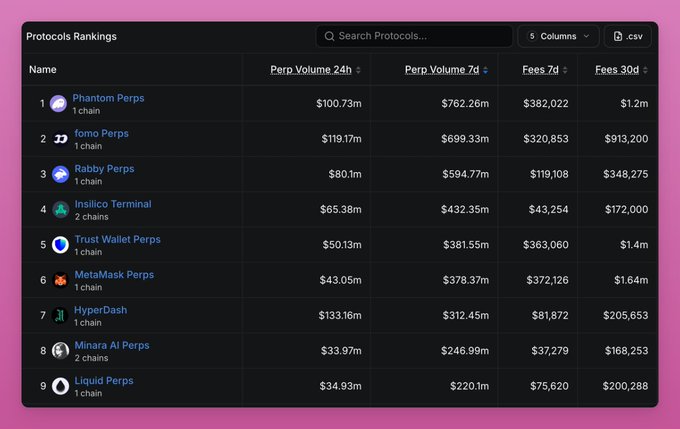Click the $382,022 fees cell
The image size is (680, 429).
546,104
